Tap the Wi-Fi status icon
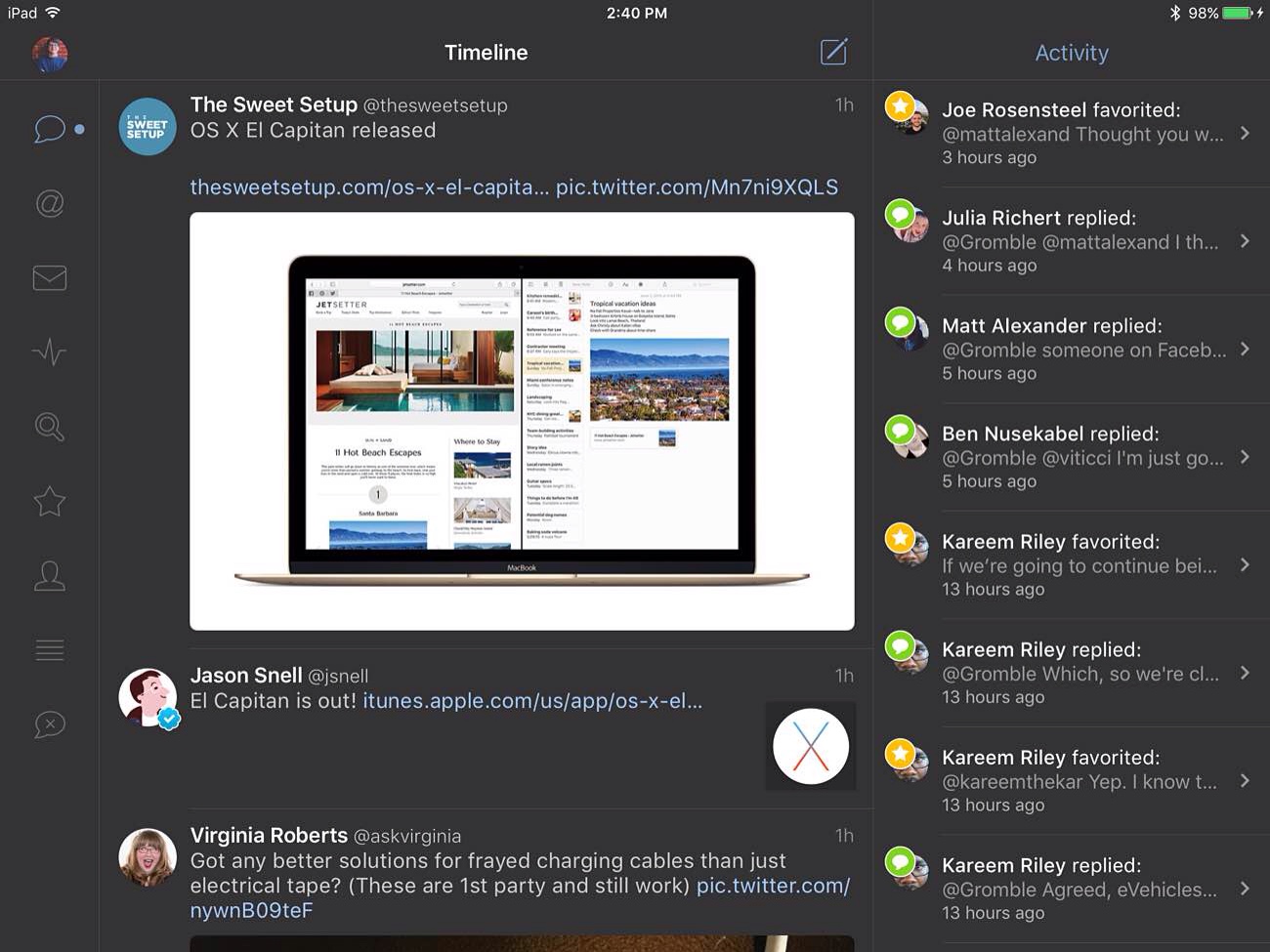1270x952 pixels. tap(53, 13)
